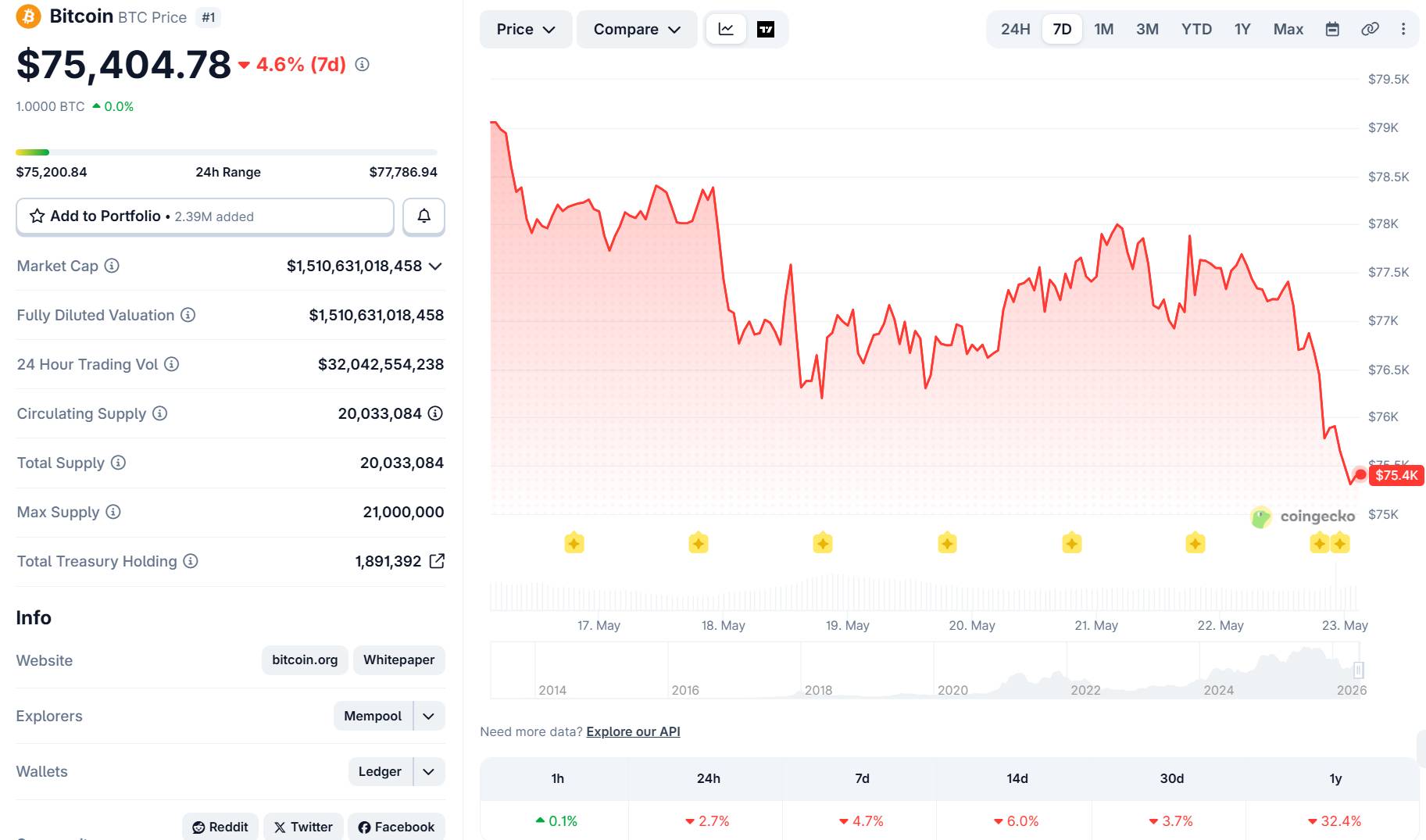
Task: Click the copy chart link icon
Action: 1370,29
